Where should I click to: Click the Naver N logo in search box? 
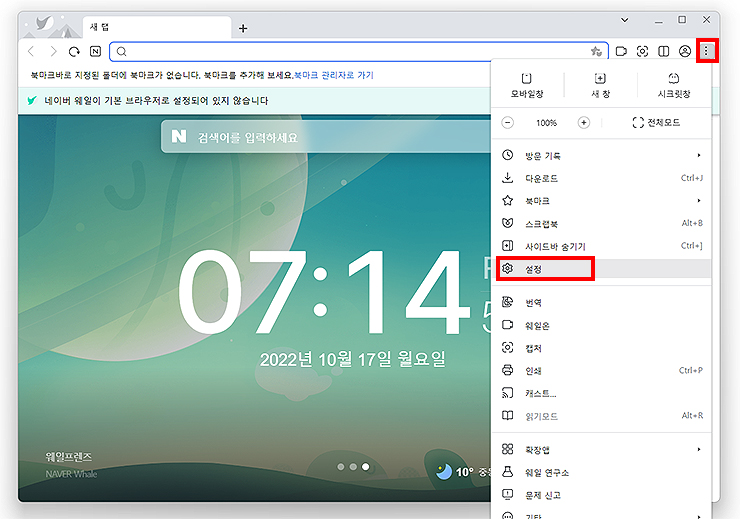coord(179,136)
